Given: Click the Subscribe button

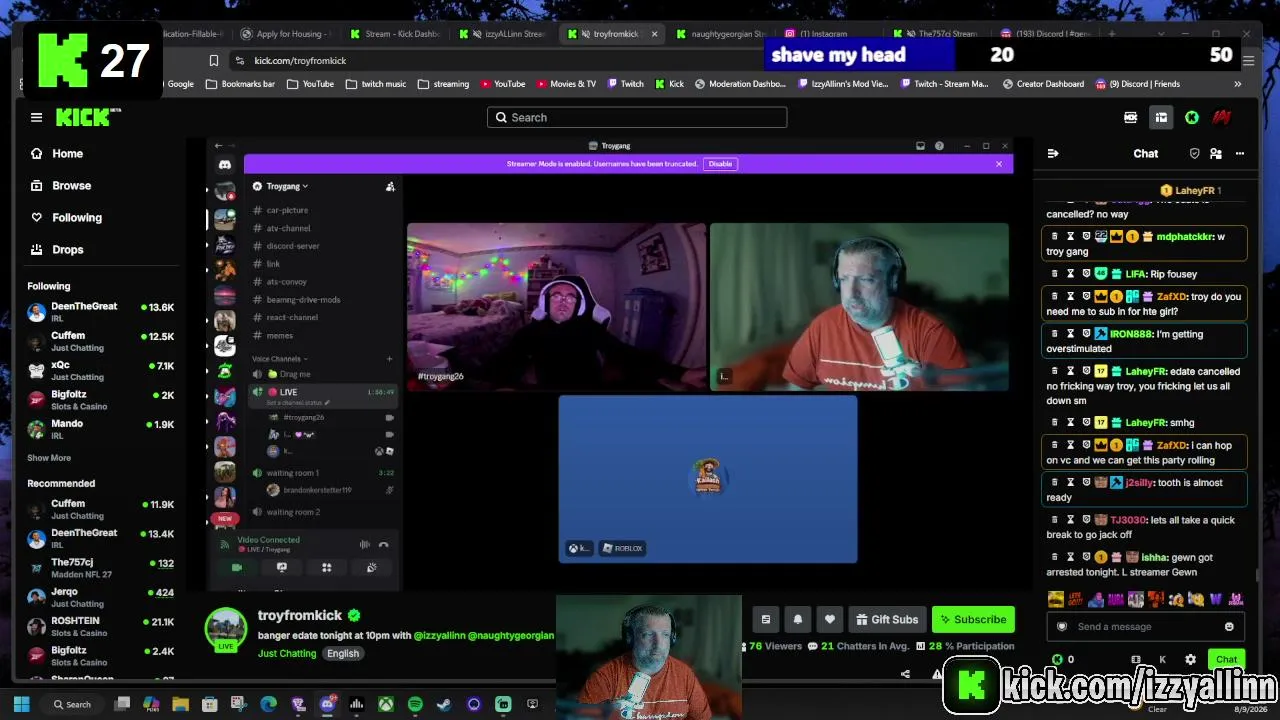Looking at the screenshot, I should click(973, 619).
